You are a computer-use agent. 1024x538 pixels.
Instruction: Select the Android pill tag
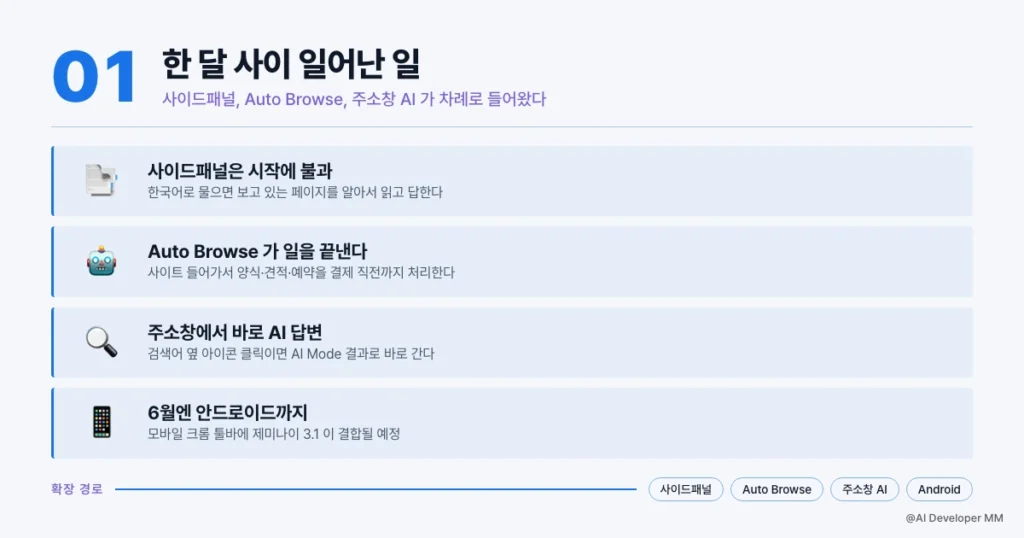(939, 489)
